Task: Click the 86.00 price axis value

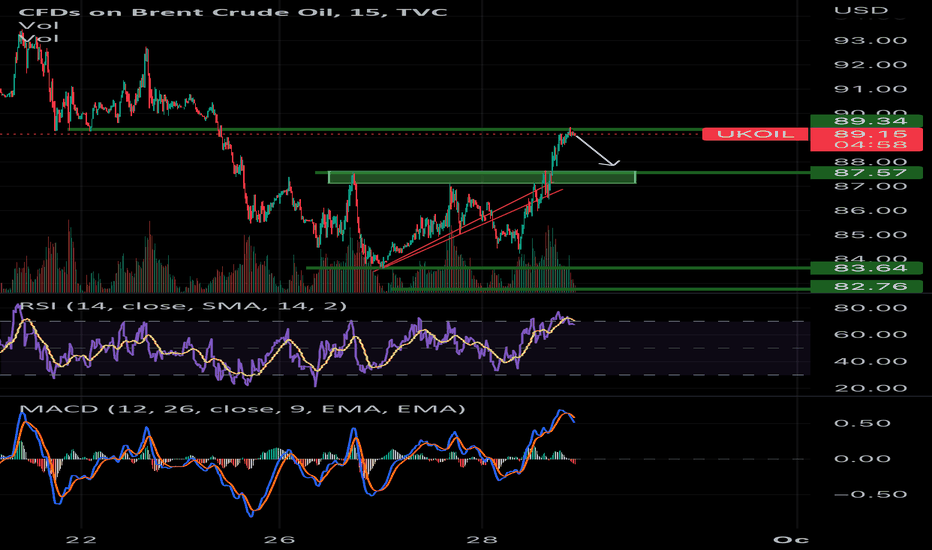Action: point(871,210)
